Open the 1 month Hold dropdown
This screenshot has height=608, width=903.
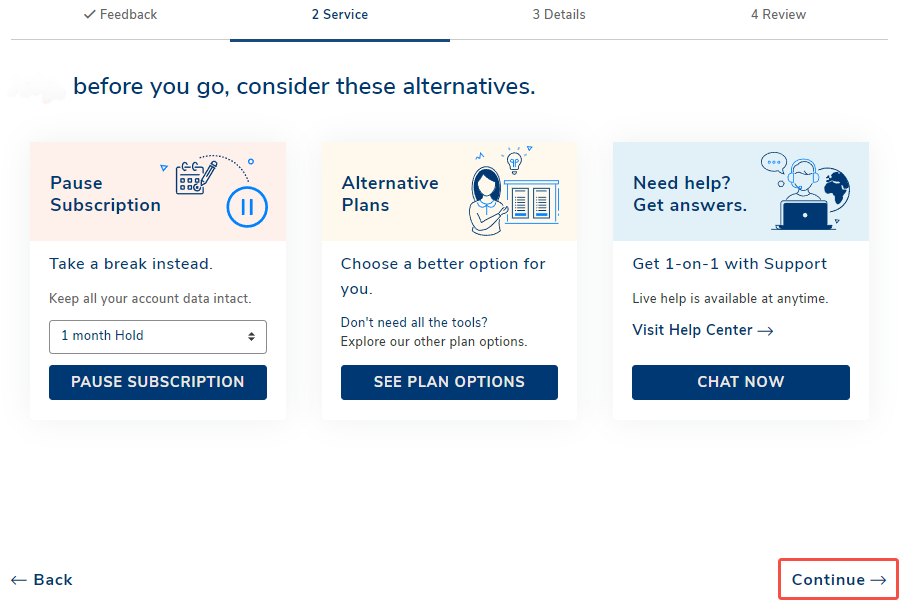tap(158, 336)
